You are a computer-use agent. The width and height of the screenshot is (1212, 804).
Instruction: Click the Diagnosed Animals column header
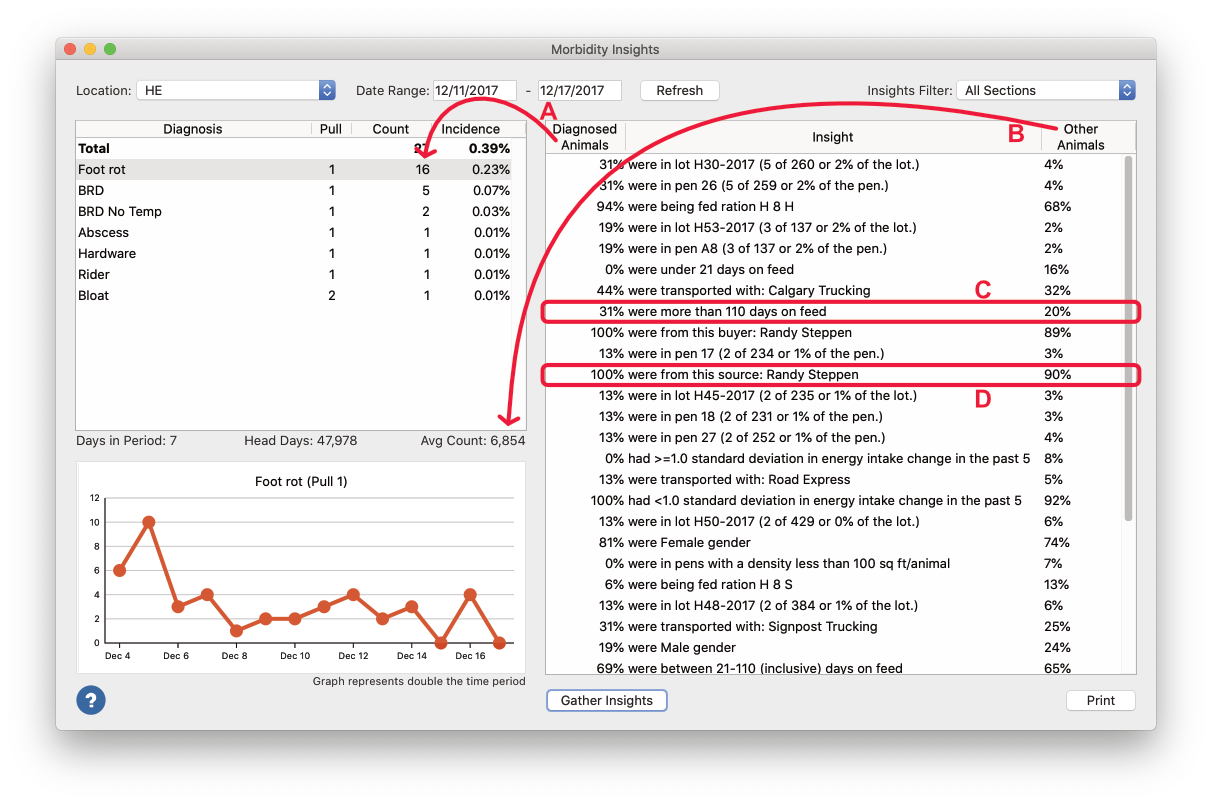(586, 137)
